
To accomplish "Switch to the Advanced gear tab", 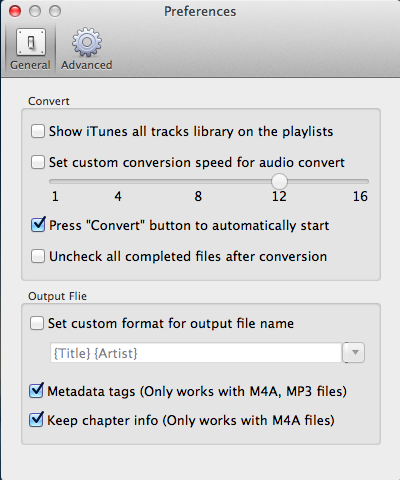I will point(87,50).
